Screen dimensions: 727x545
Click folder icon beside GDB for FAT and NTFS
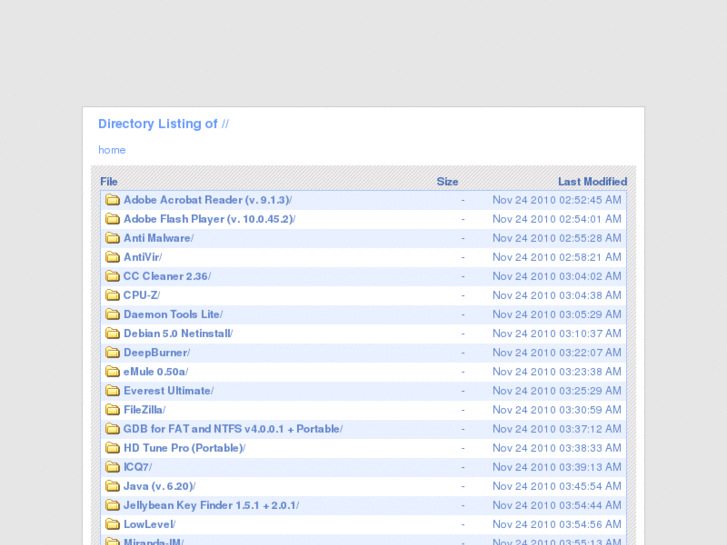(112, 429)
